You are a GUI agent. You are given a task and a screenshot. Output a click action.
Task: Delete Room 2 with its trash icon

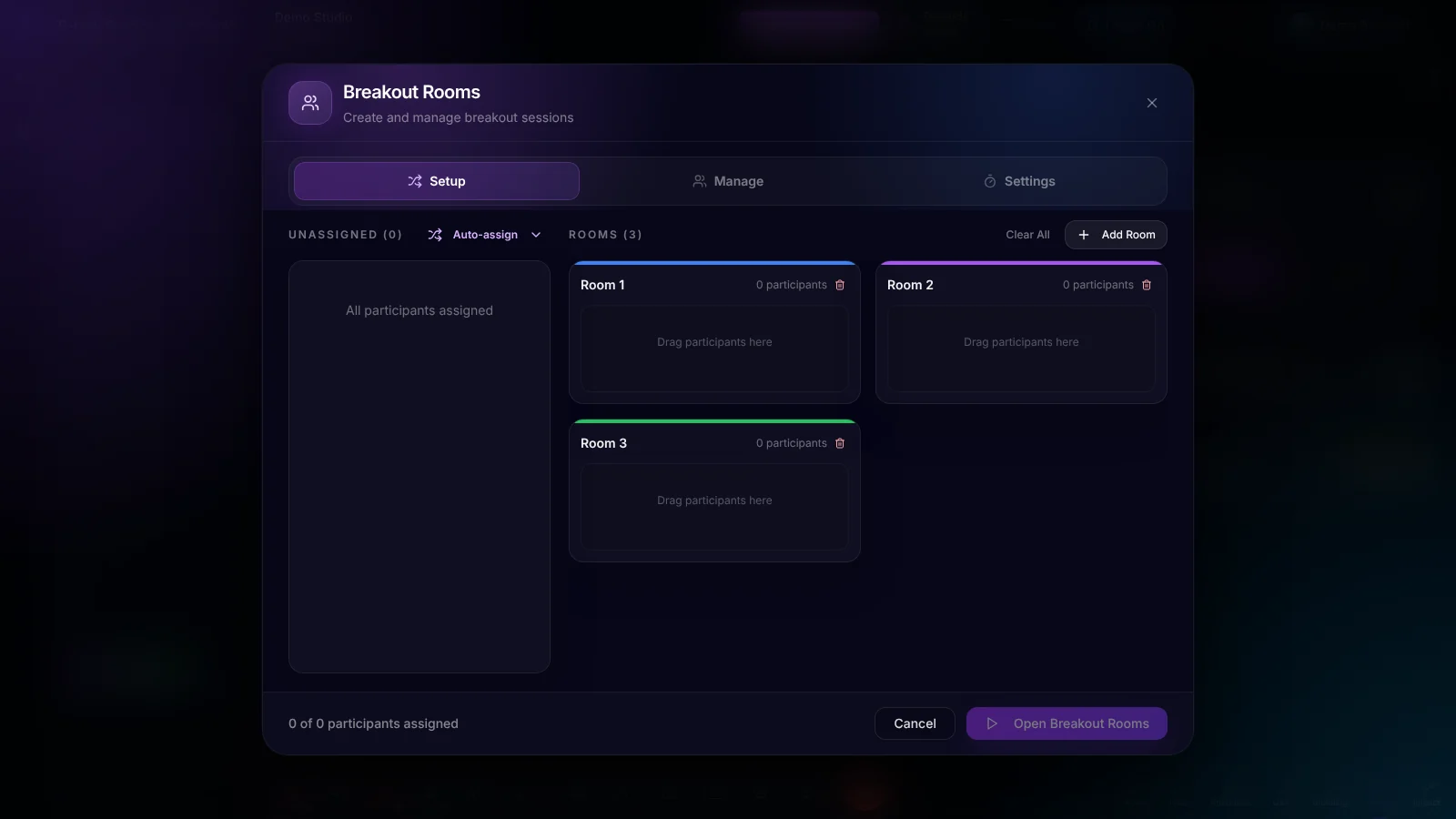click(x=1147, y=285)
